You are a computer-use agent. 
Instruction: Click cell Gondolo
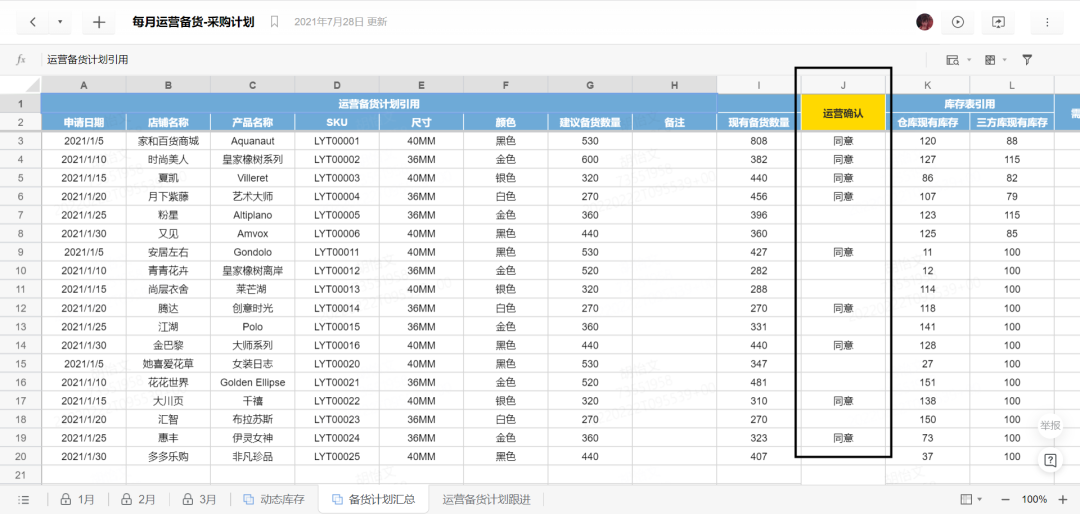click(252, 252)
